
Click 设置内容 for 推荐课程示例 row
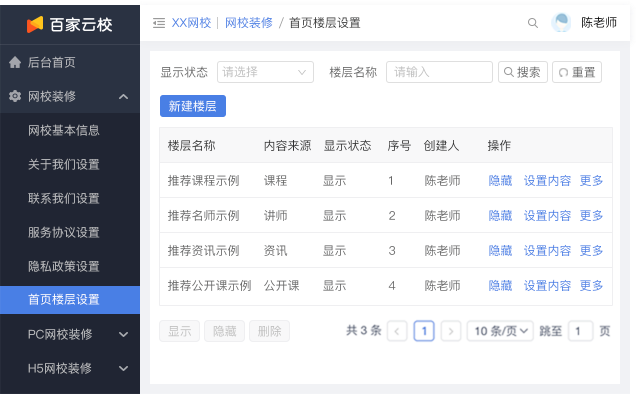(547, 180)
